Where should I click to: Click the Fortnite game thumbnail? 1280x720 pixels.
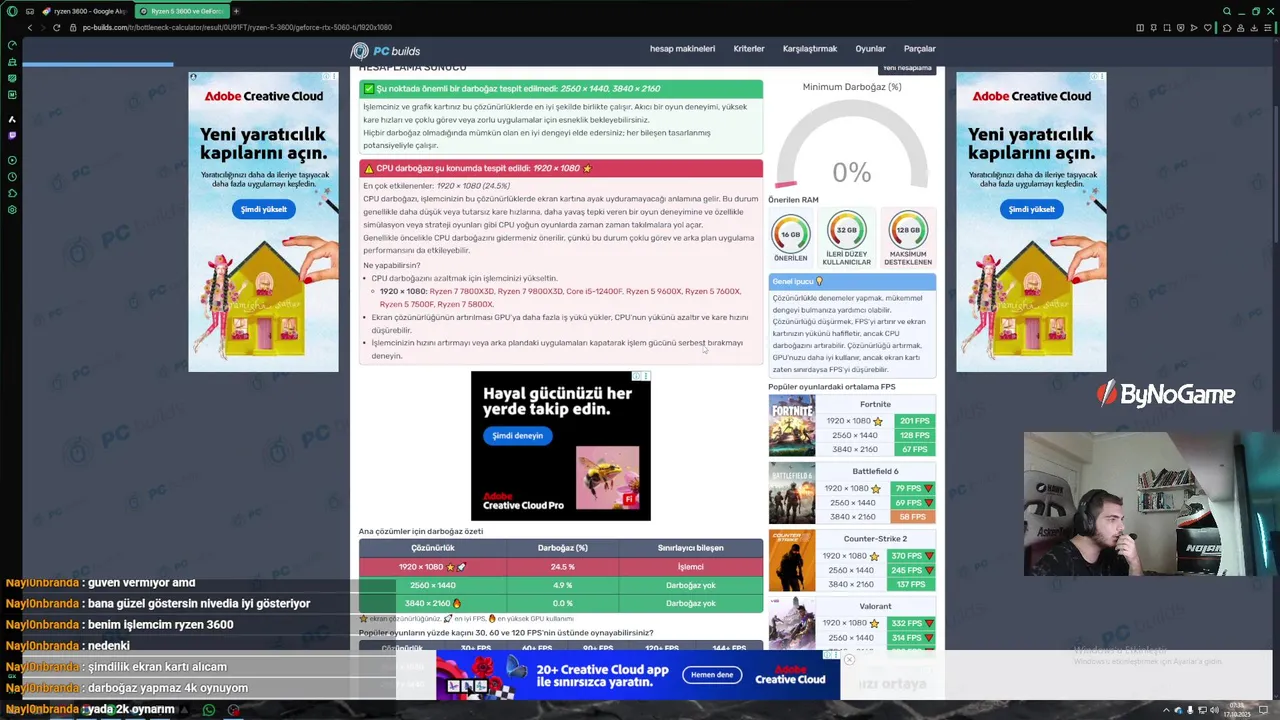coord(792,425)
